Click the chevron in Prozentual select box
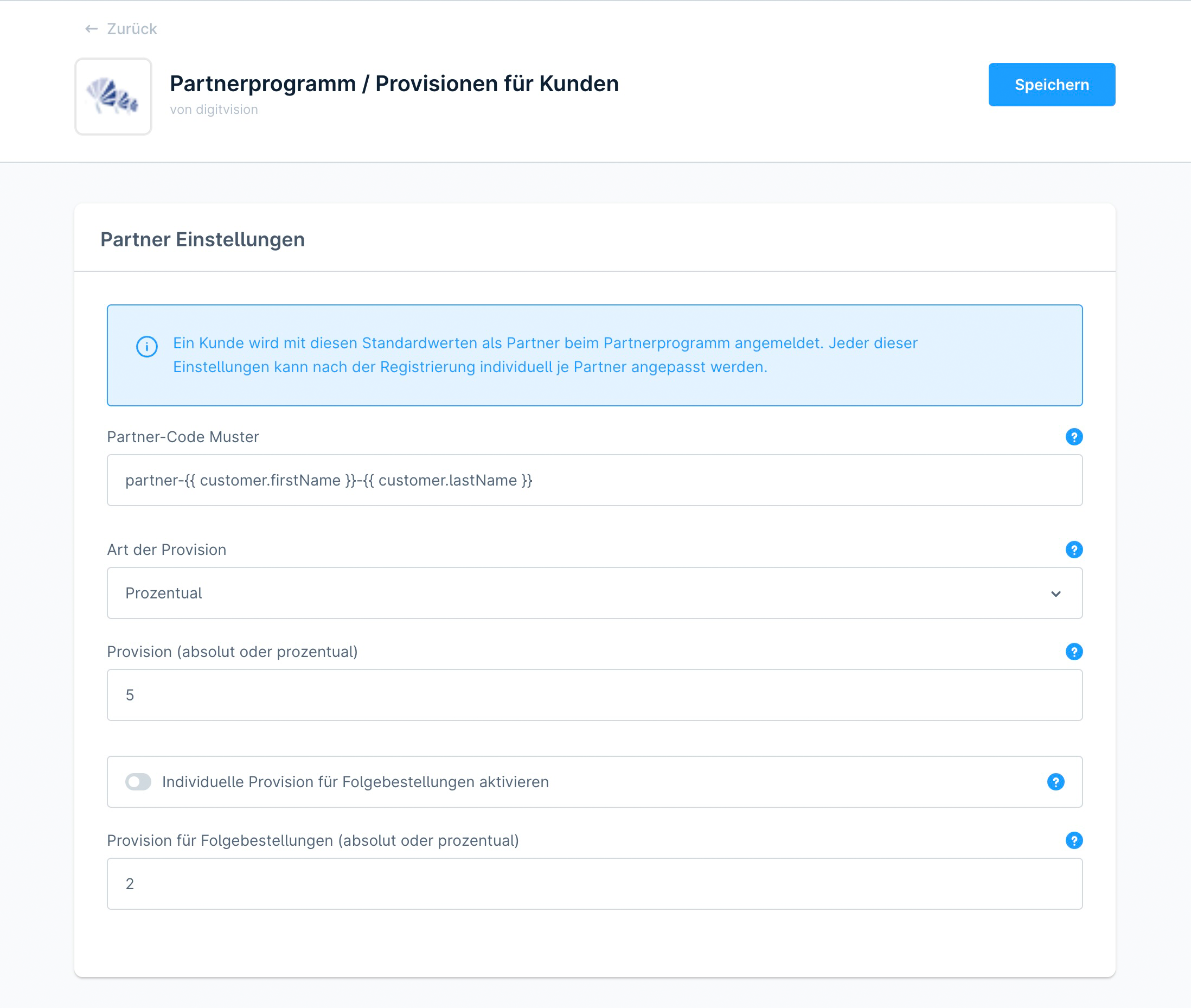1191x1008 pixels. coord(1055,594)
